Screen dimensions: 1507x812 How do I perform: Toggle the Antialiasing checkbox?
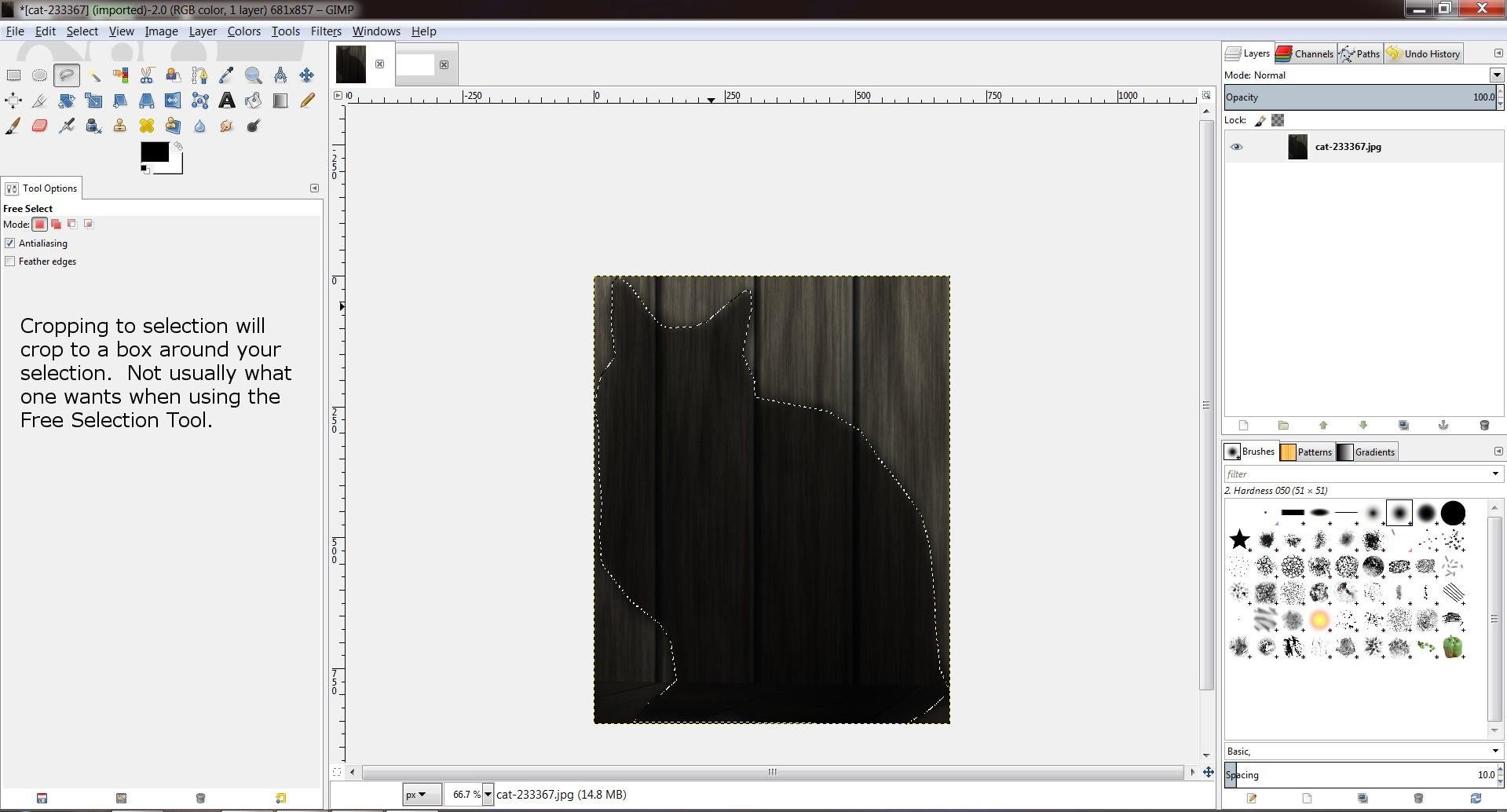10,243
